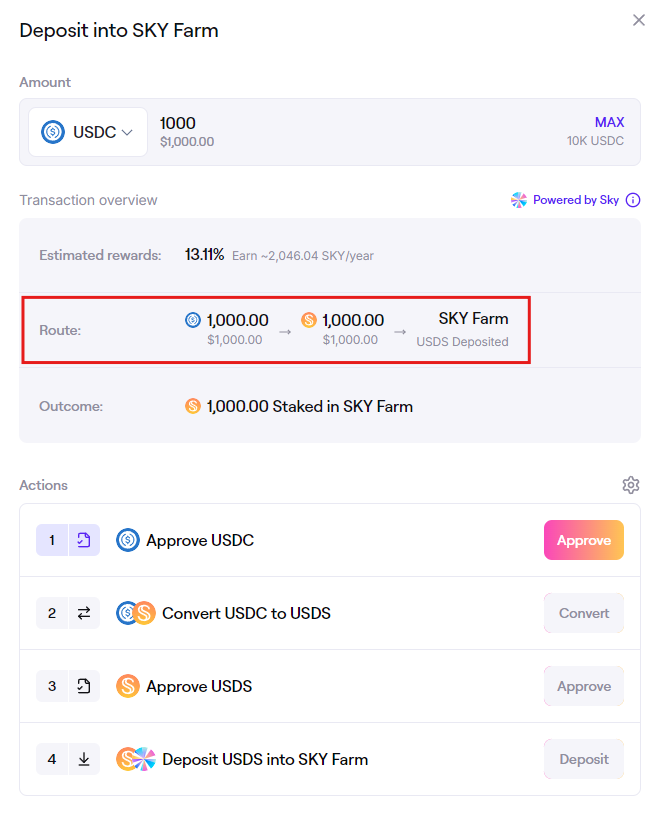Click the Sky logo in Powered by Sky

point(519,200)
